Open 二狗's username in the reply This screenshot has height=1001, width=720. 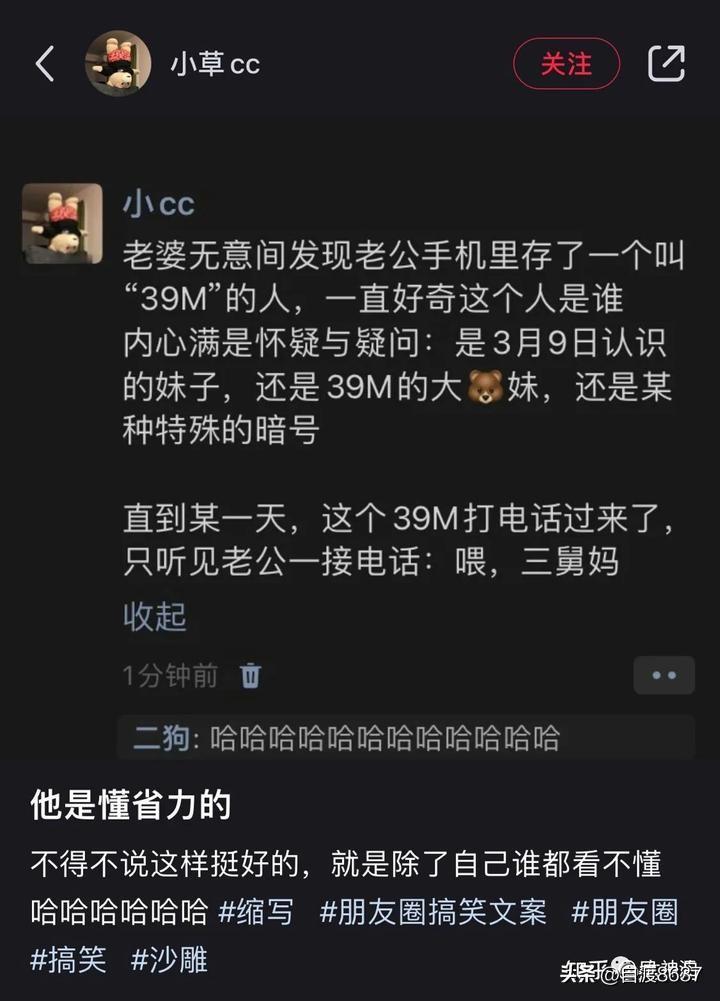coord(161,738)
